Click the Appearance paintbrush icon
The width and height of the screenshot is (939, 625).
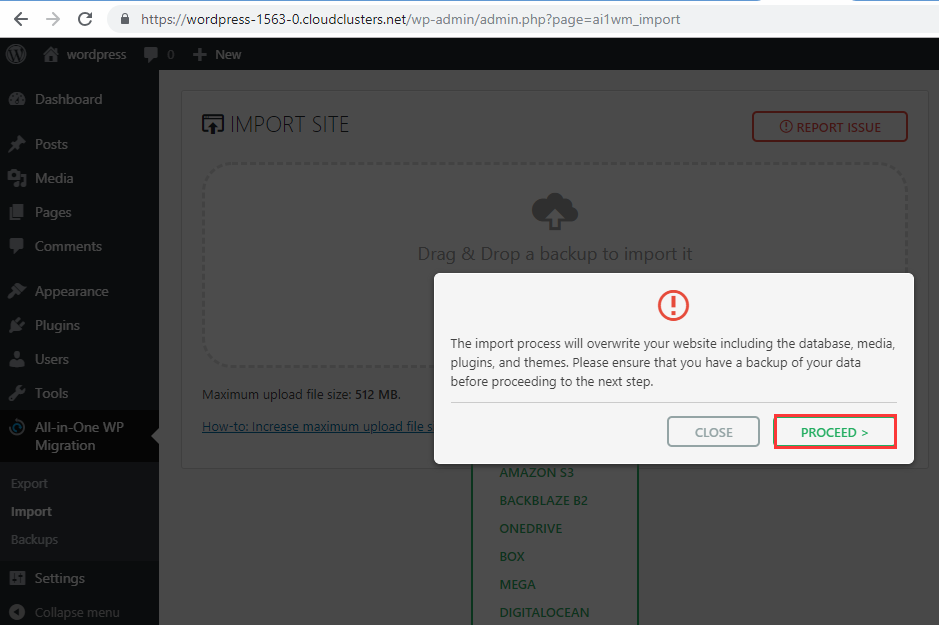pyautogui.click(x=17, y=292)
